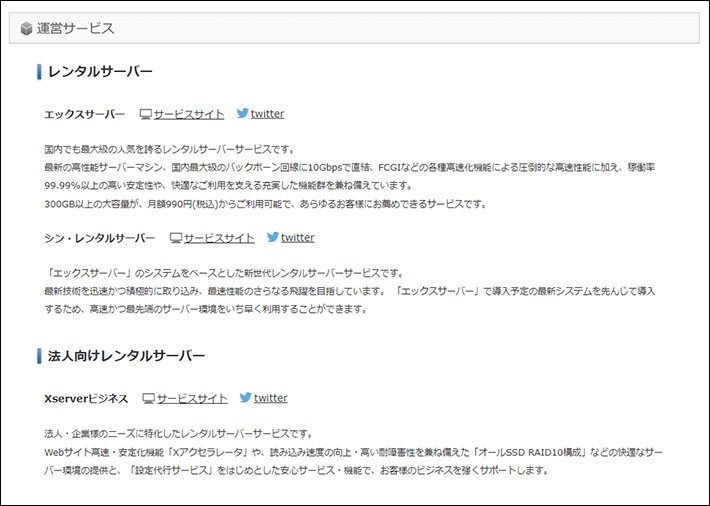This screenshot has height=506, width=710.
Task: Click the Twitter bird icon in the シン・レンタルサーバー row
Action: (x=273, y=237)
